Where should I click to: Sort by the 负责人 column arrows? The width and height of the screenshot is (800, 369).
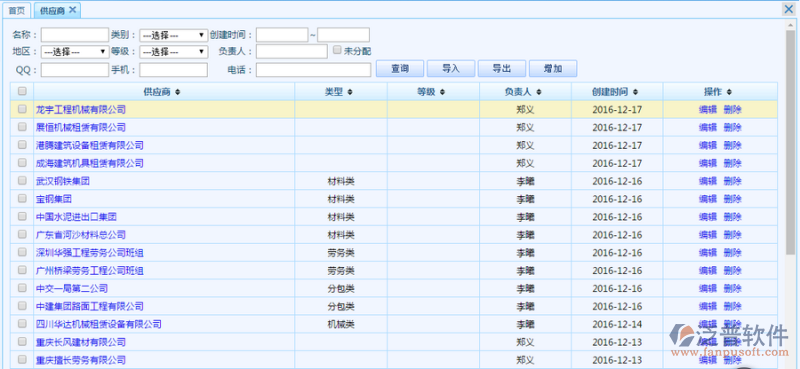(x=539, y=92)
